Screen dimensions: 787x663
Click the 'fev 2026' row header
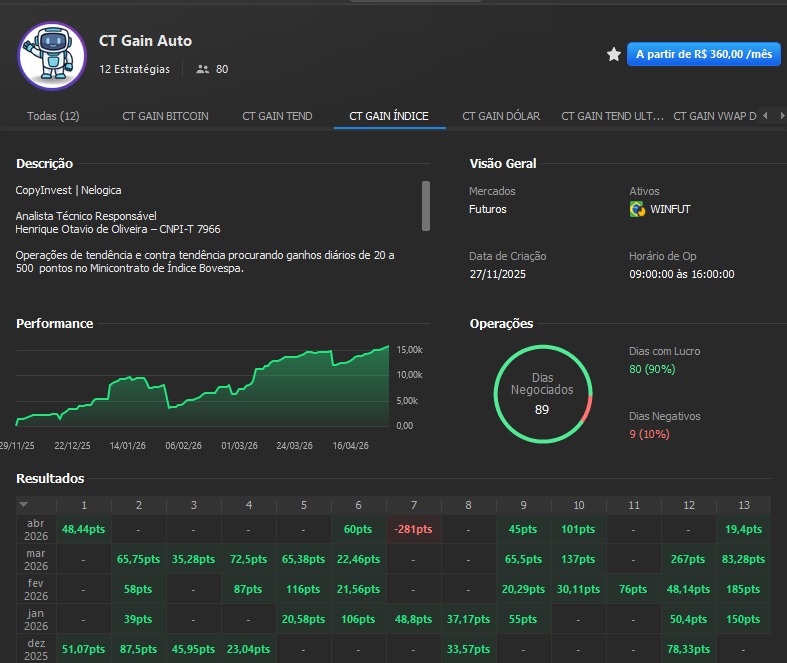[x=36, y=590]
